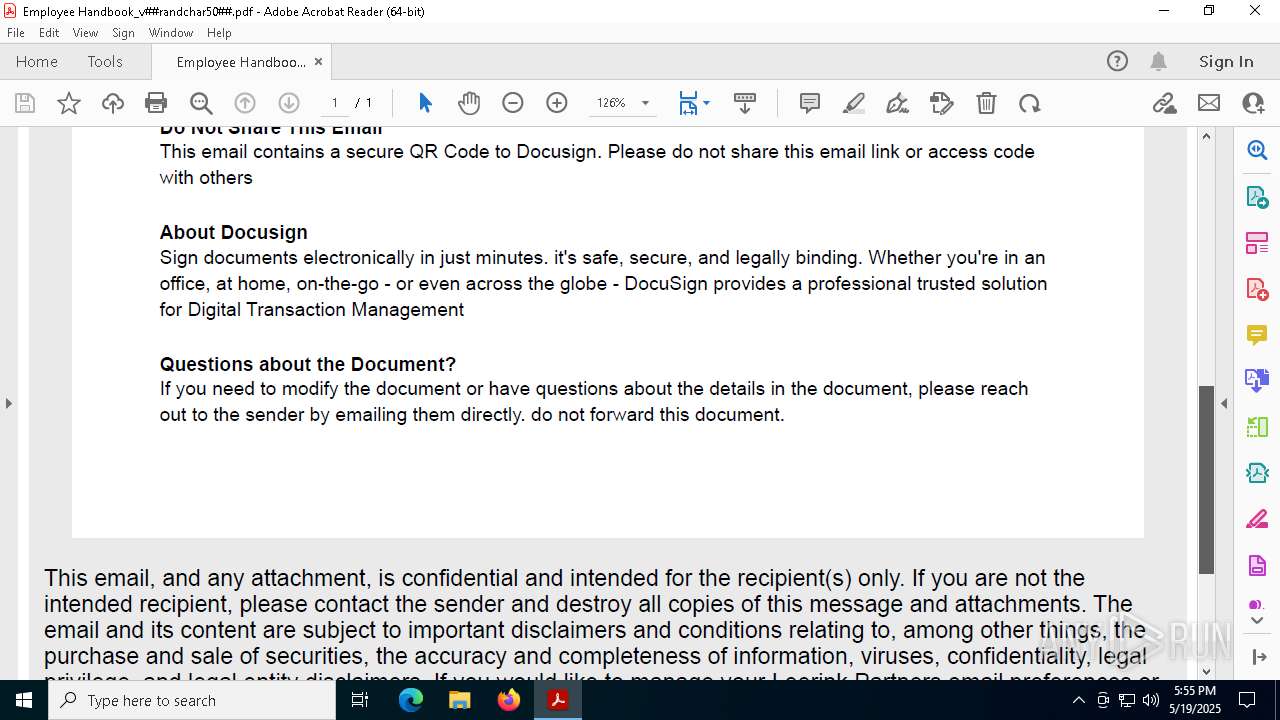Viewport: 1280px width, 720px height.
Task: Open the Find text magnifier tool
Action: click(201, 103)
